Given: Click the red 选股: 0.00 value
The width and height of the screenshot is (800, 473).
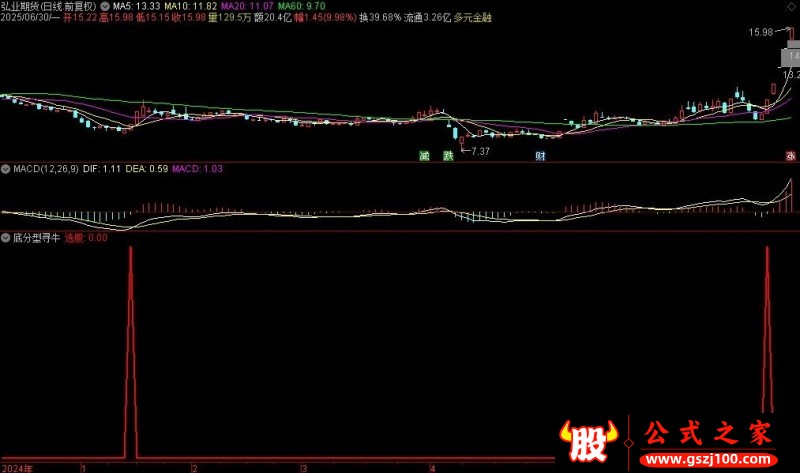Looking at the screenshot, I should (86, 238).
